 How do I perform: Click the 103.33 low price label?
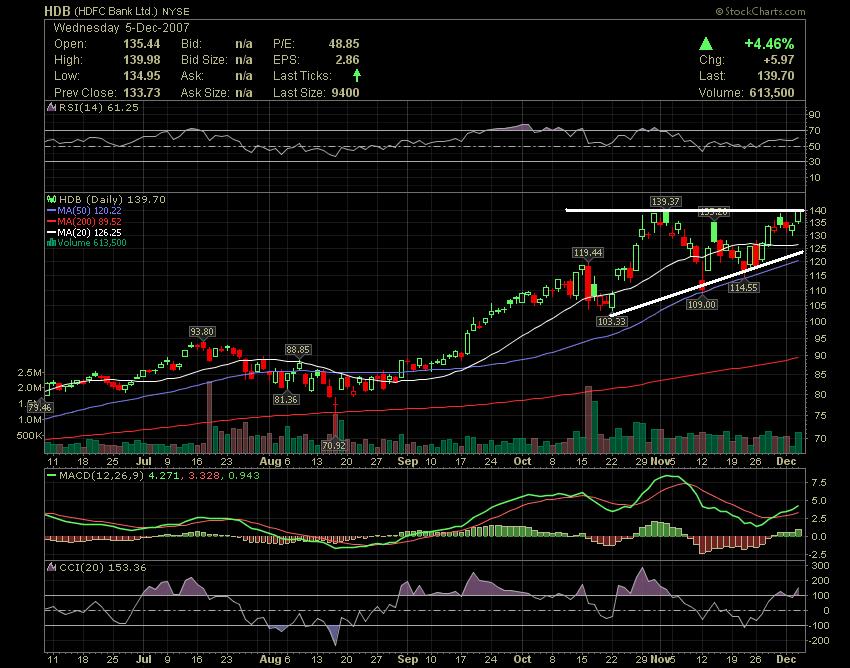point(611,322)
